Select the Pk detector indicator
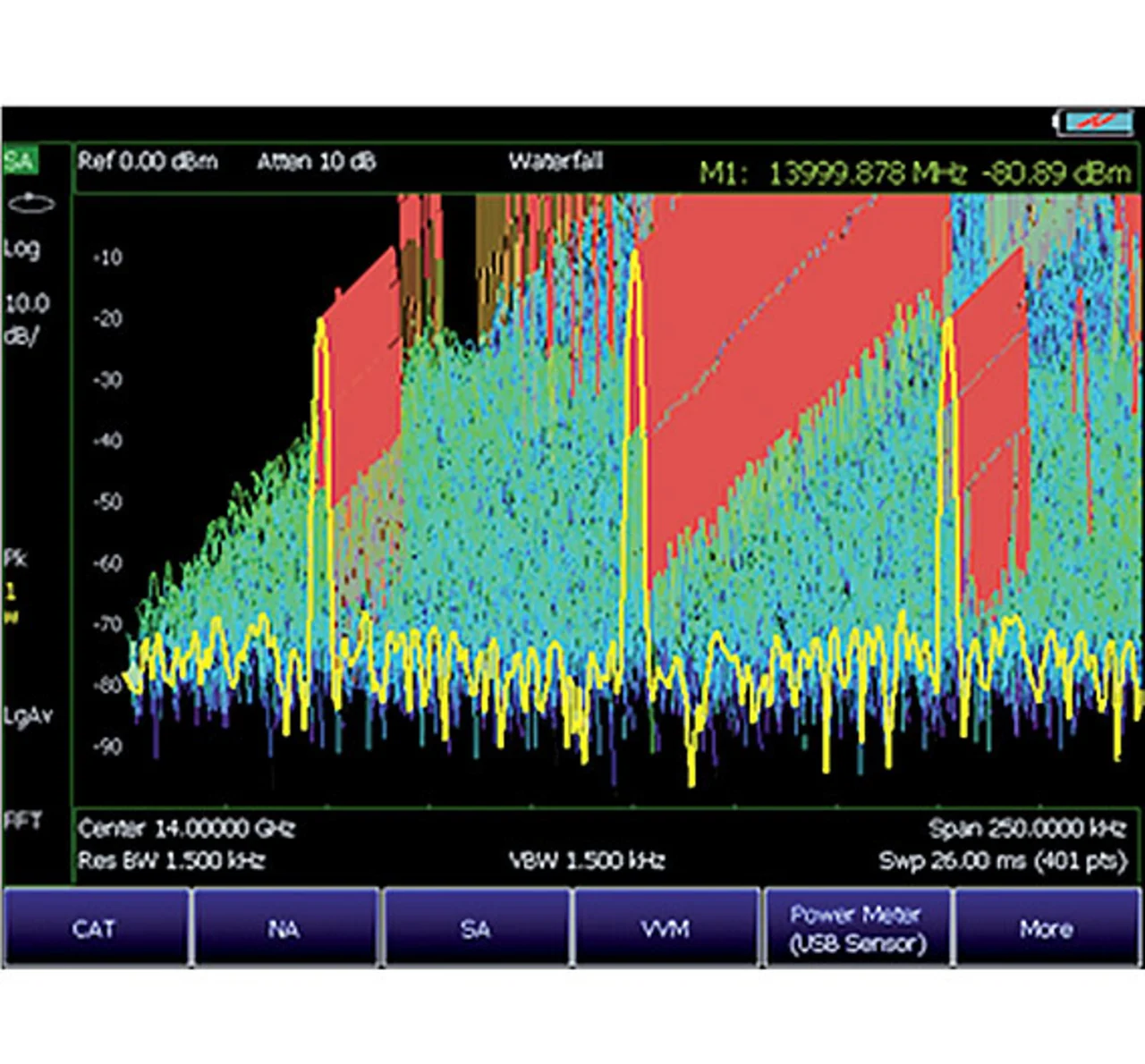The height and width of the screenshot is (1064, 1145). pos(15,560)
